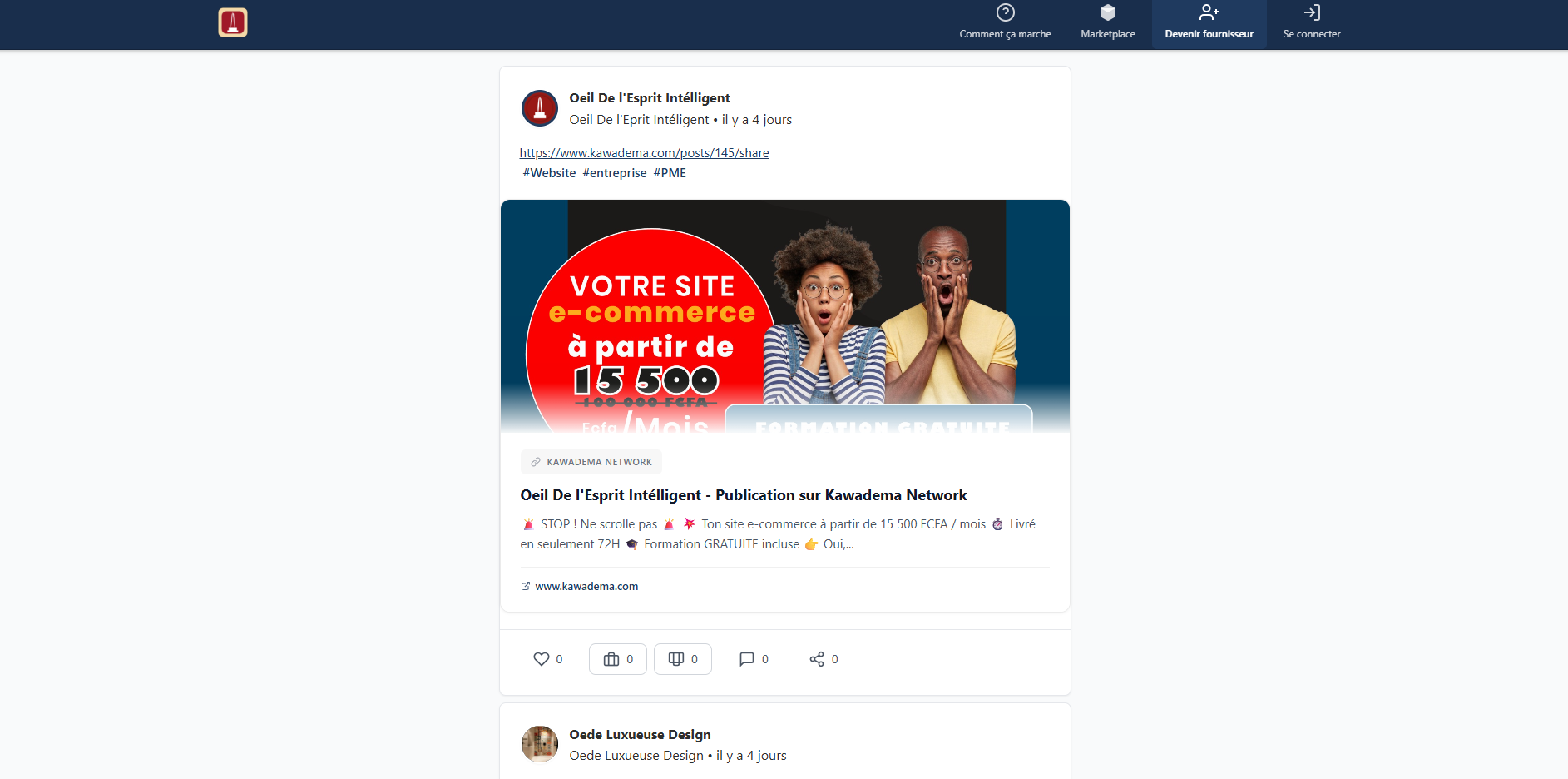Click the #Website hashtag
This screenshot has height=779, width=1568.
pos(549,172)
